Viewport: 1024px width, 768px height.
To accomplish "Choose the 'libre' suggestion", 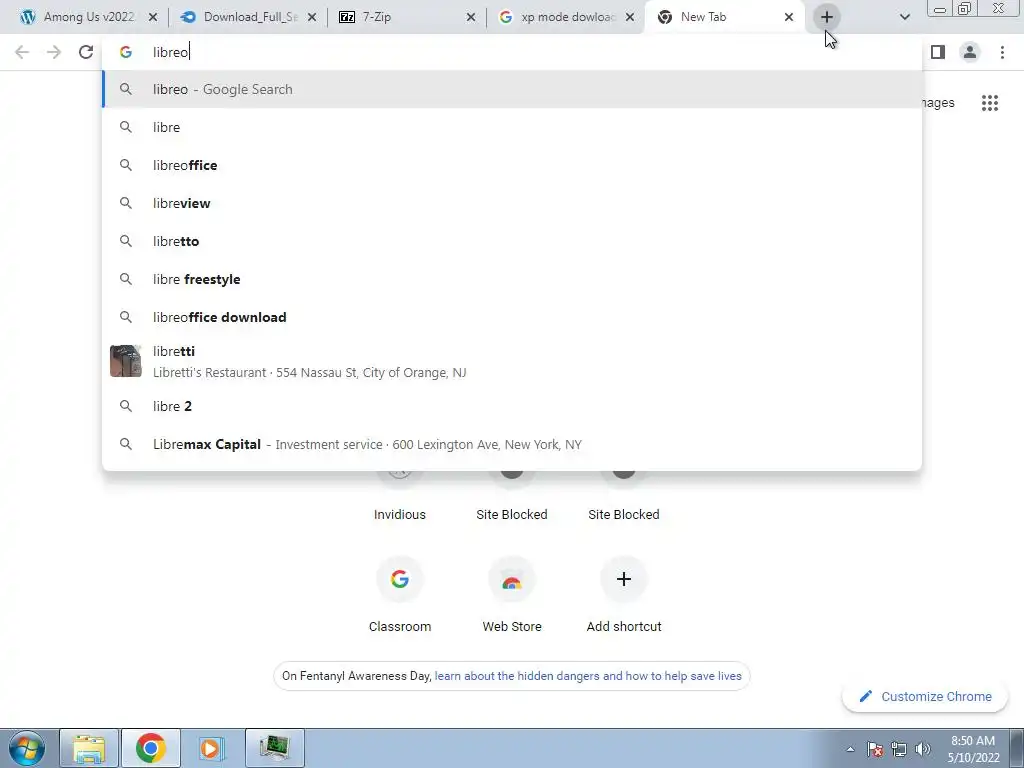I will pos(512,127).
